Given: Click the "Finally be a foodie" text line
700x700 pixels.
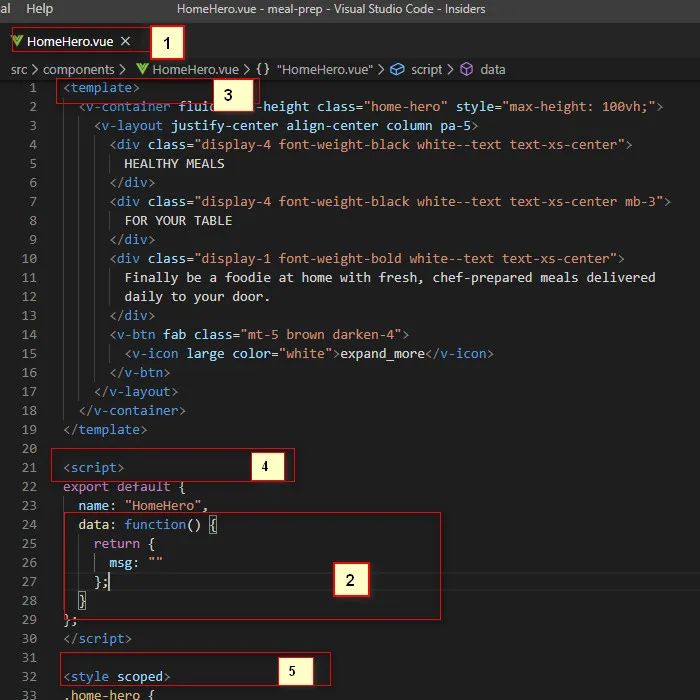Looking at the screenshot, I should tap(390, 278).
